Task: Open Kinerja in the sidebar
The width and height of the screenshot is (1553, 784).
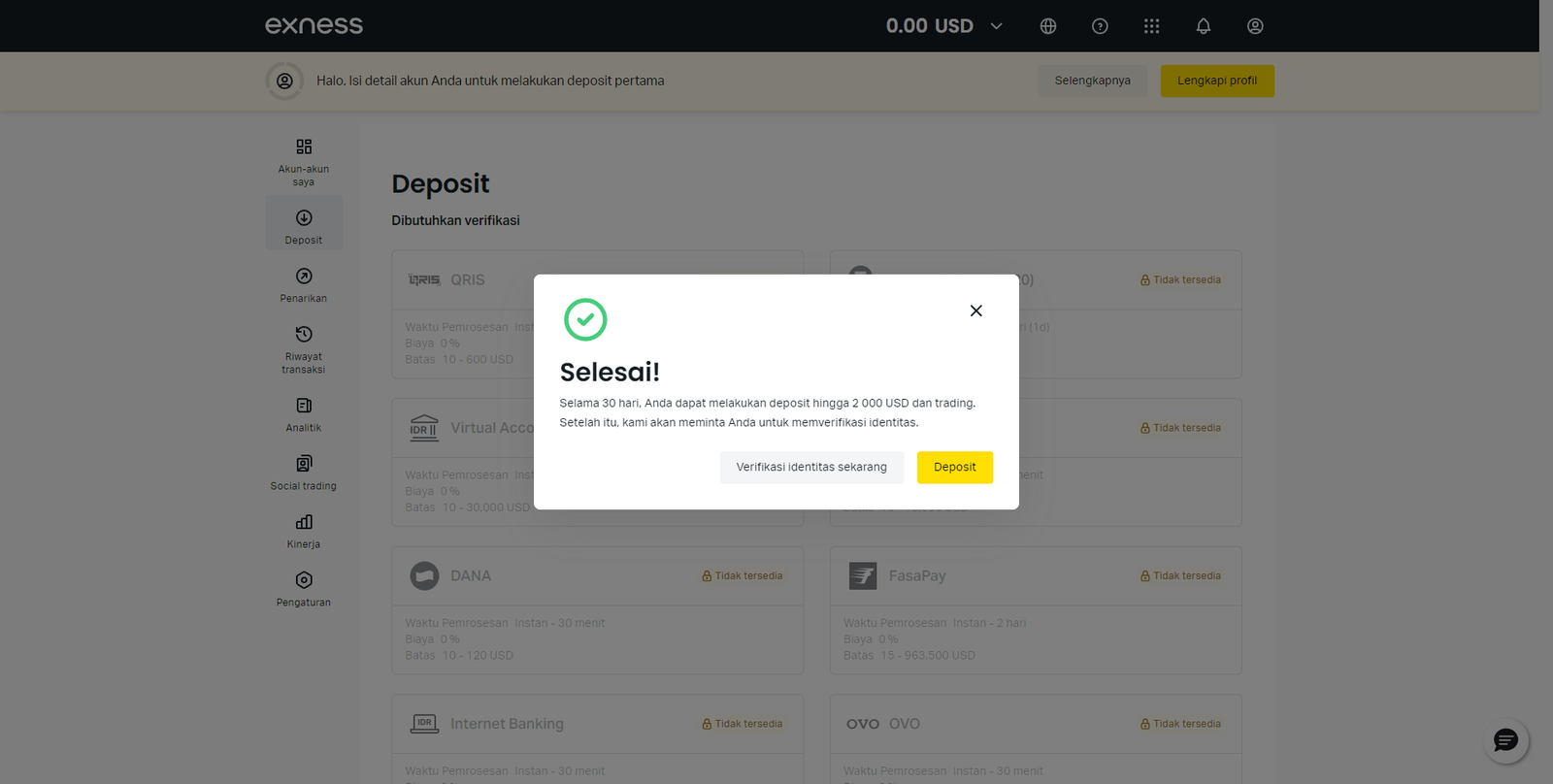Action: (304, 531)
